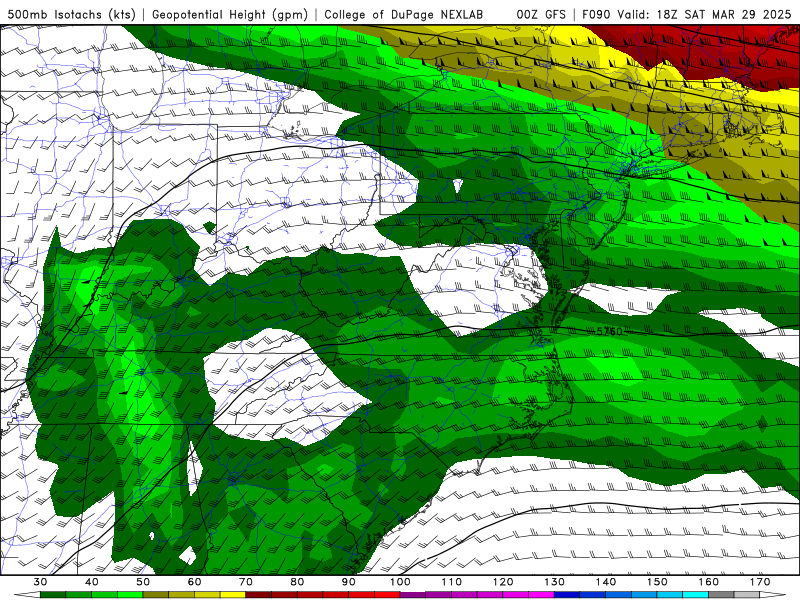
Task: Click the 120 label on the color scale
Action: pos(503,582)
